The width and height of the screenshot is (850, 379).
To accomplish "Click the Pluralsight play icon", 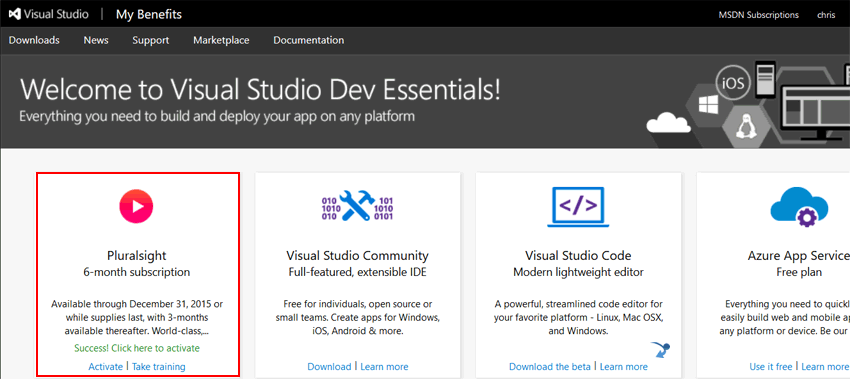I will click(137, 206).
